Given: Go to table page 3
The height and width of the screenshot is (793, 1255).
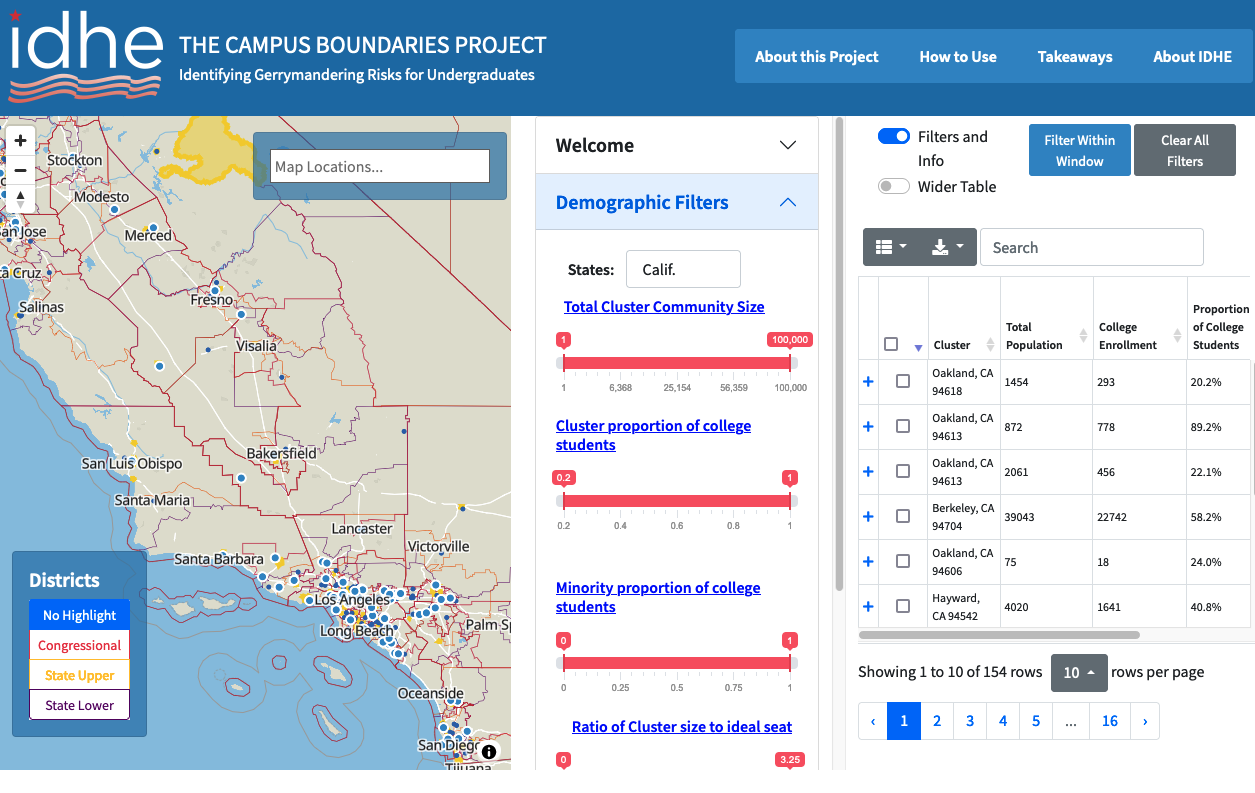Looking at the screenshot, I should (970, 721).
